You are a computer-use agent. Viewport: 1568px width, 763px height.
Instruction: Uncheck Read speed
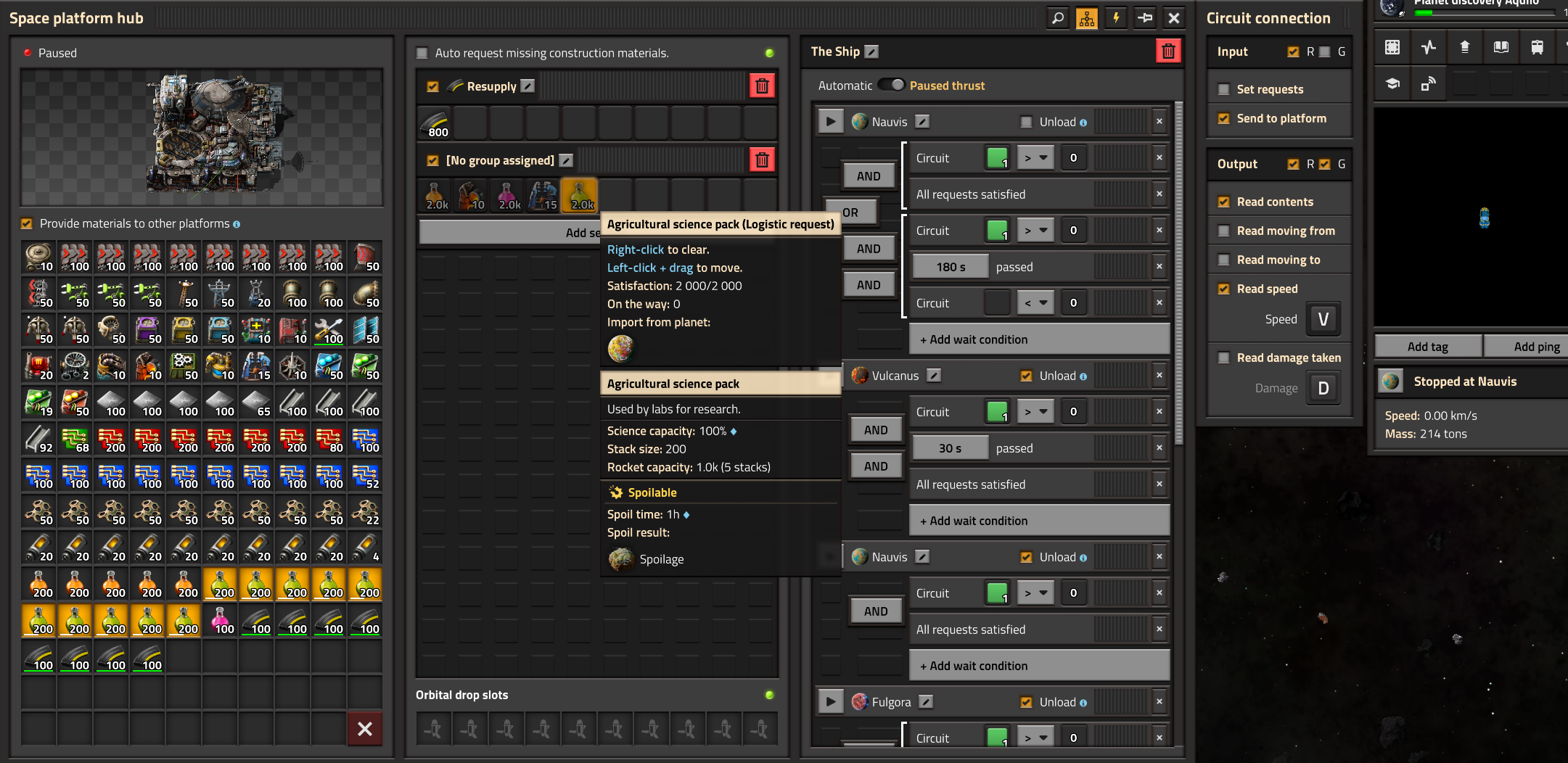point(1224,289)
